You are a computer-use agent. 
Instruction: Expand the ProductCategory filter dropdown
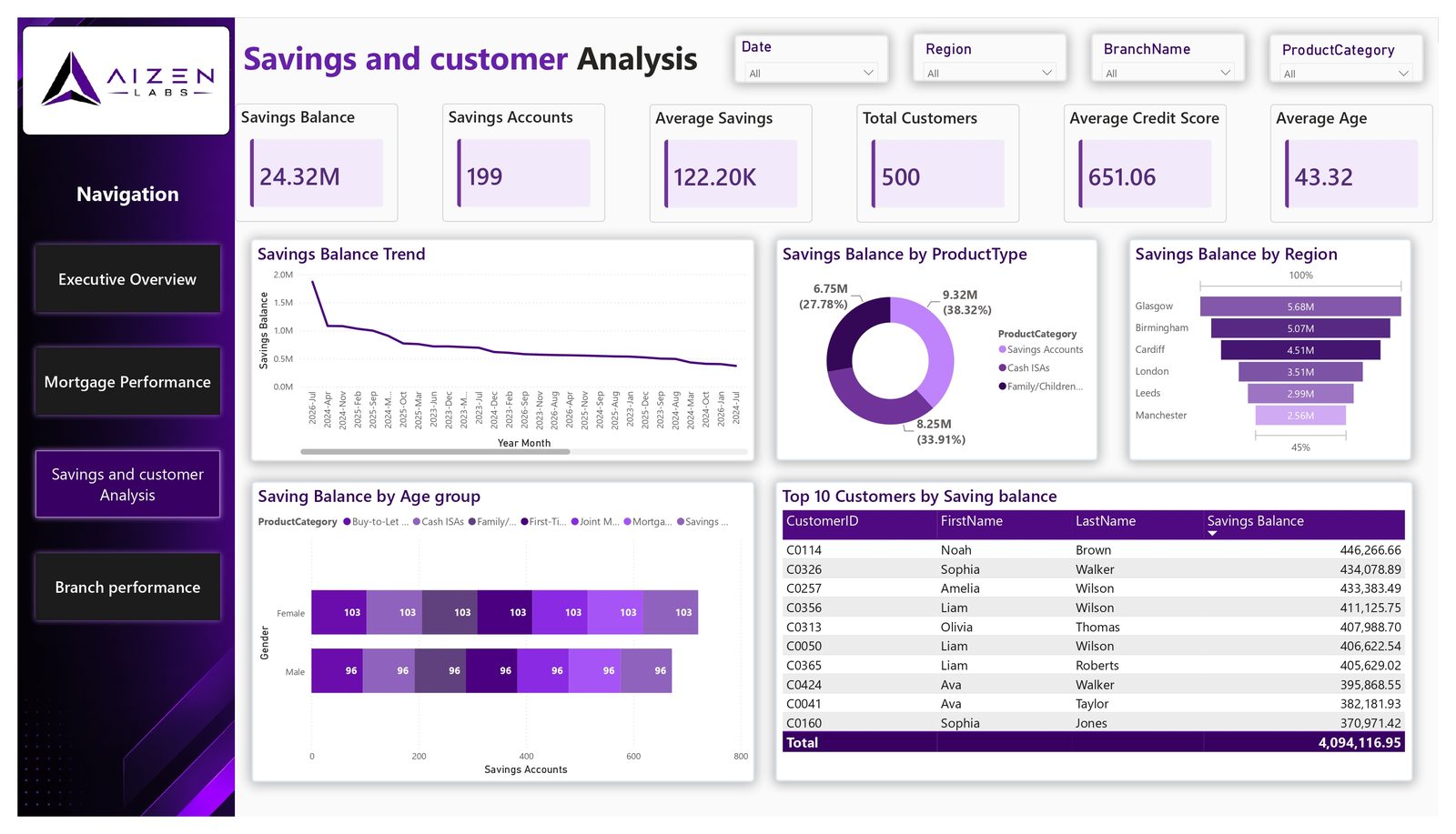[1346, 74]
